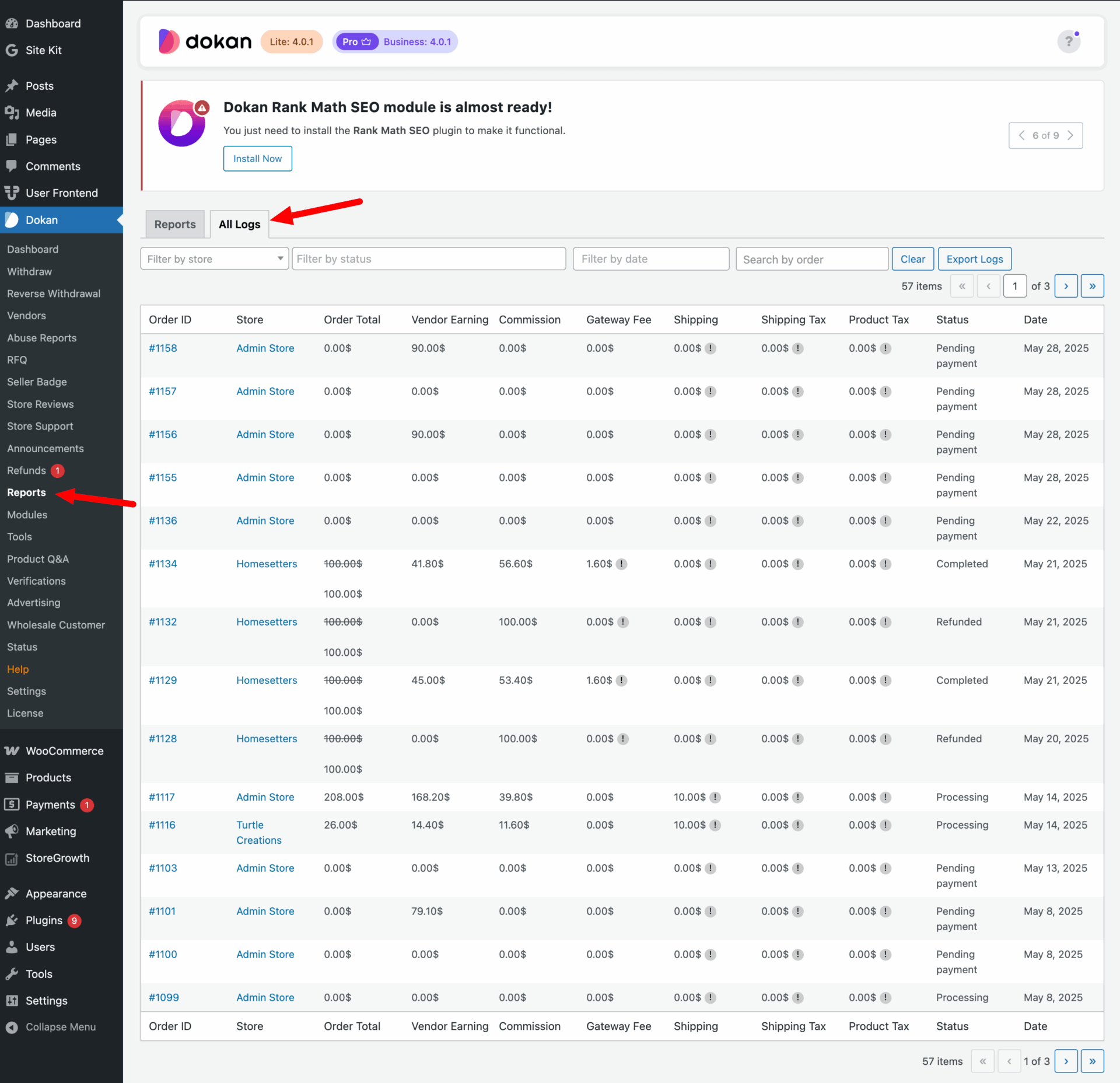Click Shipping info icon for order #1117
Viewport: 1120px width, 1083px height.
715,797
